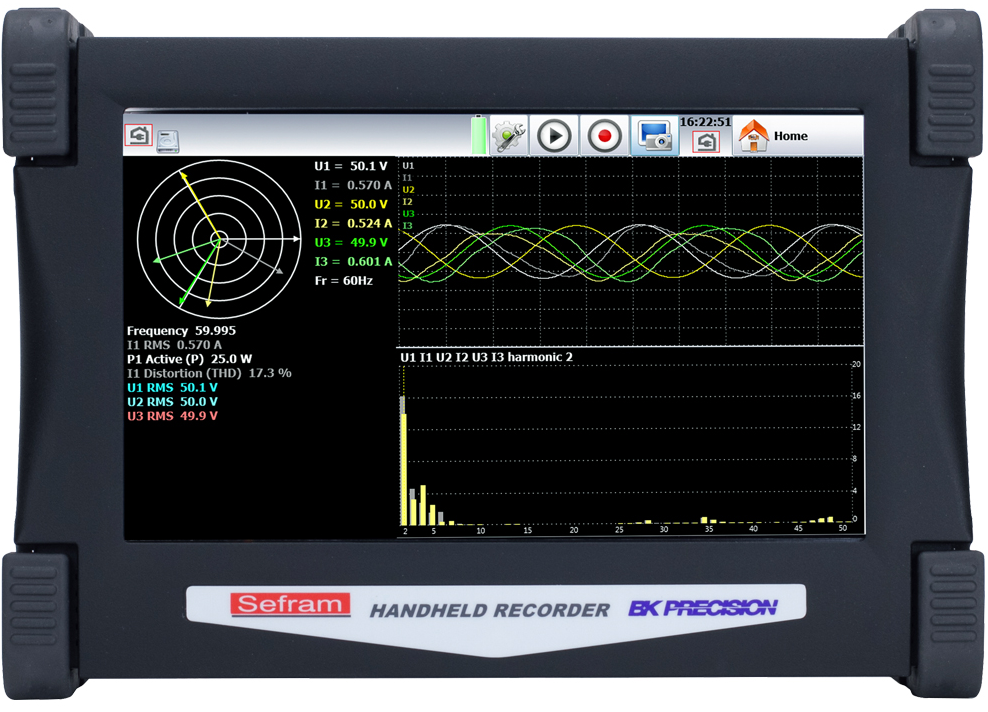Click the power analysis icon at top-left
Image resolution: width=988 pixels, height=712 pixels.
(139, 135)
